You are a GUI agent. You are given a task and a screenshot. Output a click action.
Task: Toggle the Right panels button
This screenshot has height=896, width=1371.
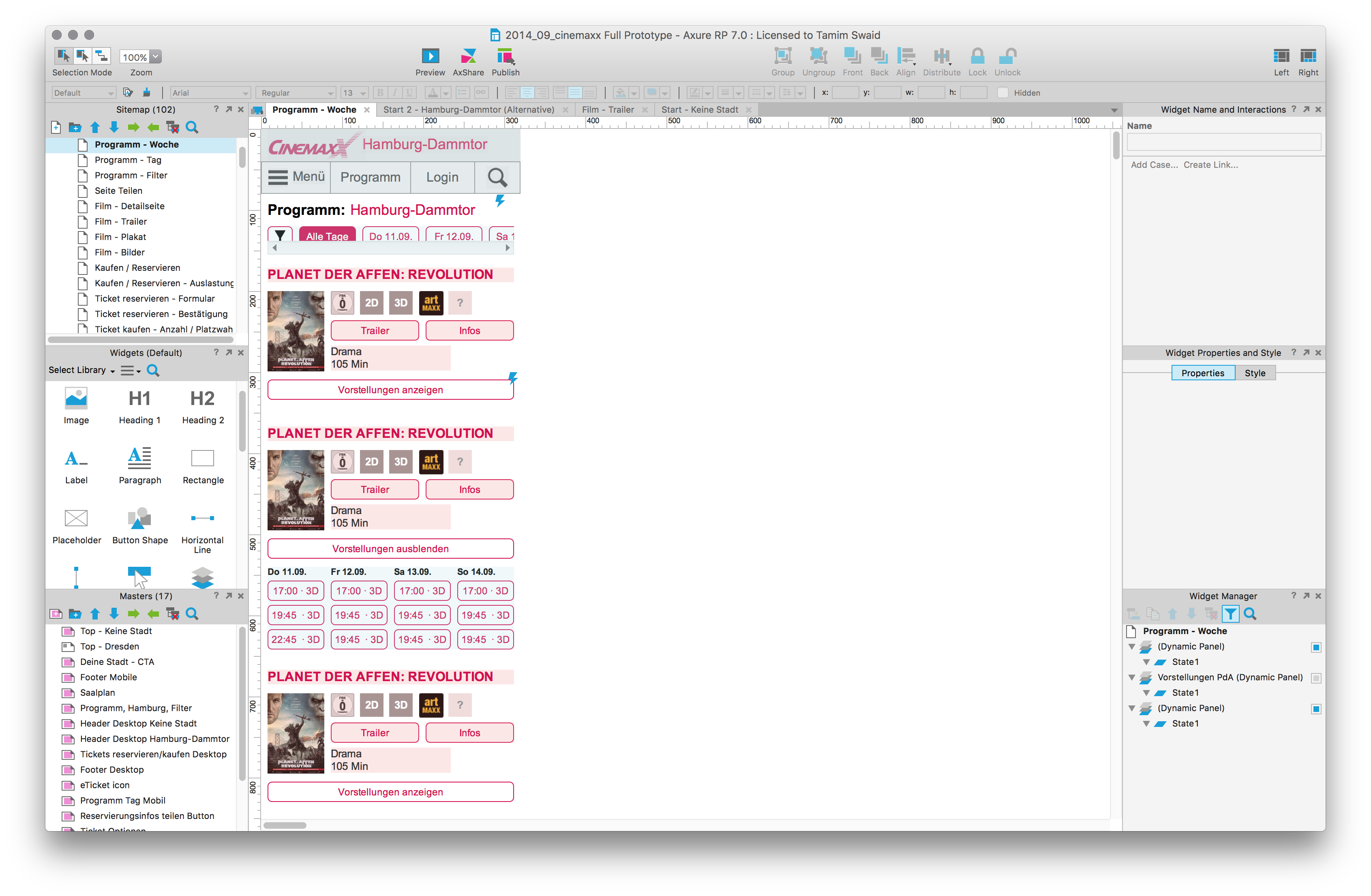[x=1308, y=56]
